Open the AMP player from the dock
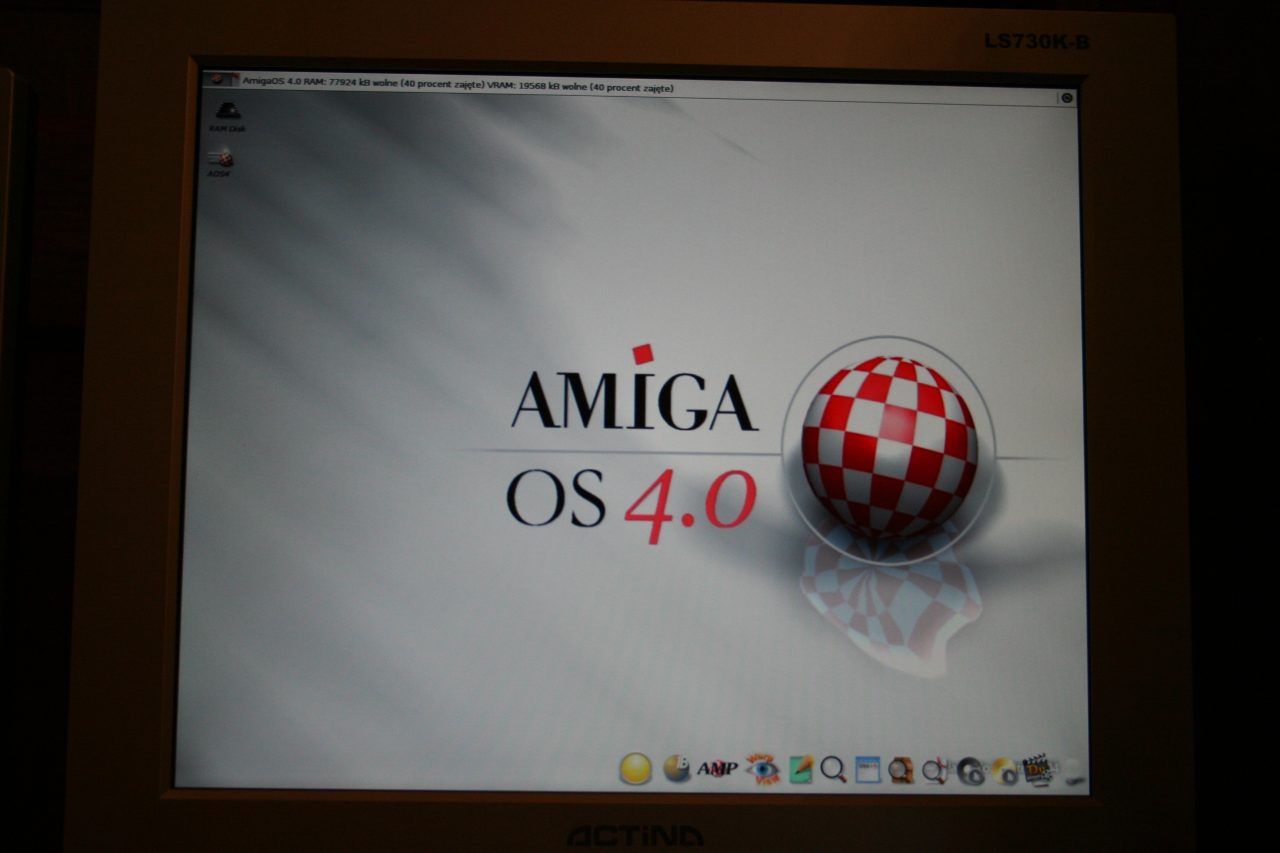The width and height of the screenshot is (1280, 853). coord(717,768)
